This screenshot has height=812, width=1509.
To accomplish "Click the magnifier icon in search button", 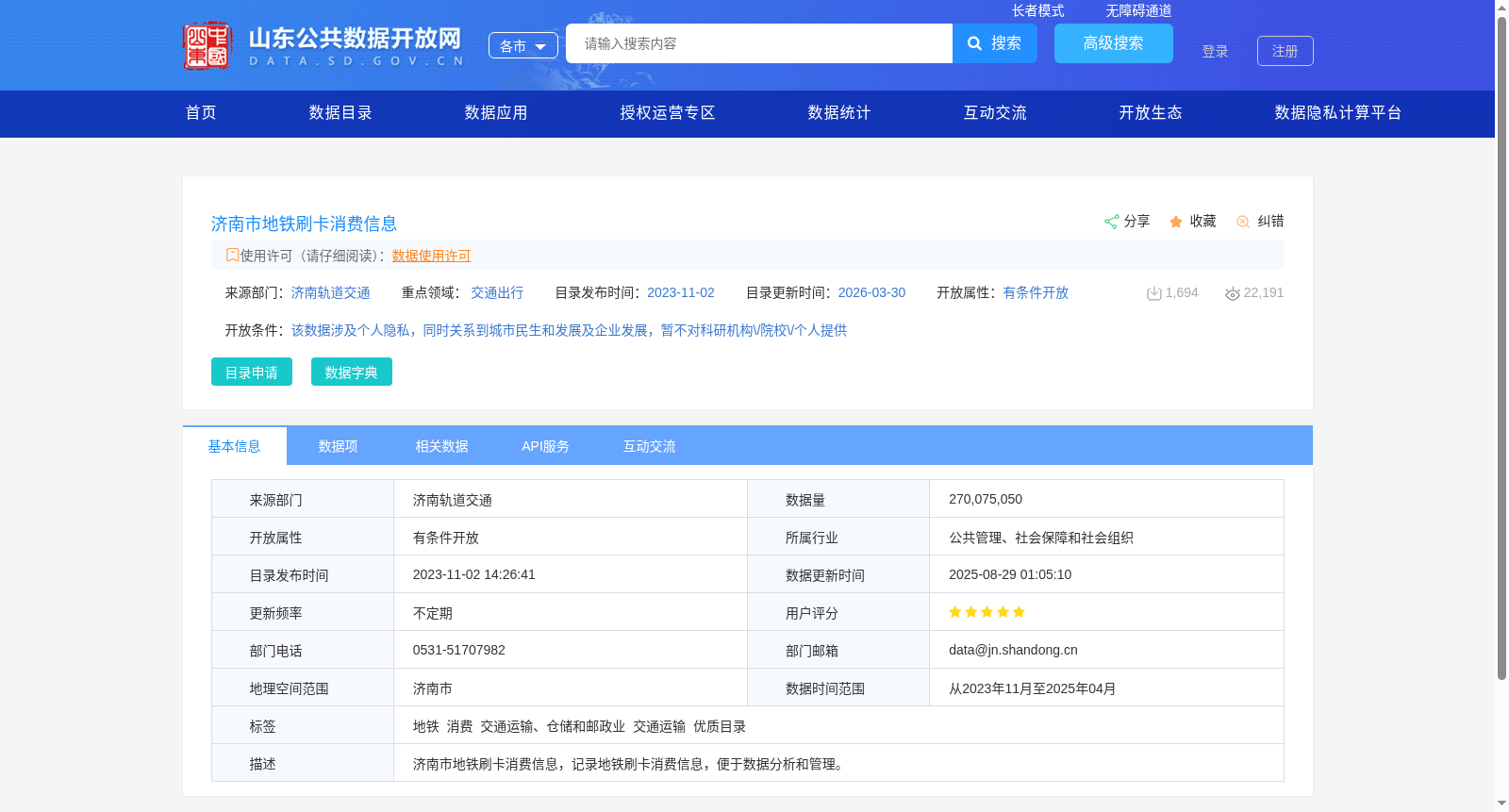I will pos(975,43).
